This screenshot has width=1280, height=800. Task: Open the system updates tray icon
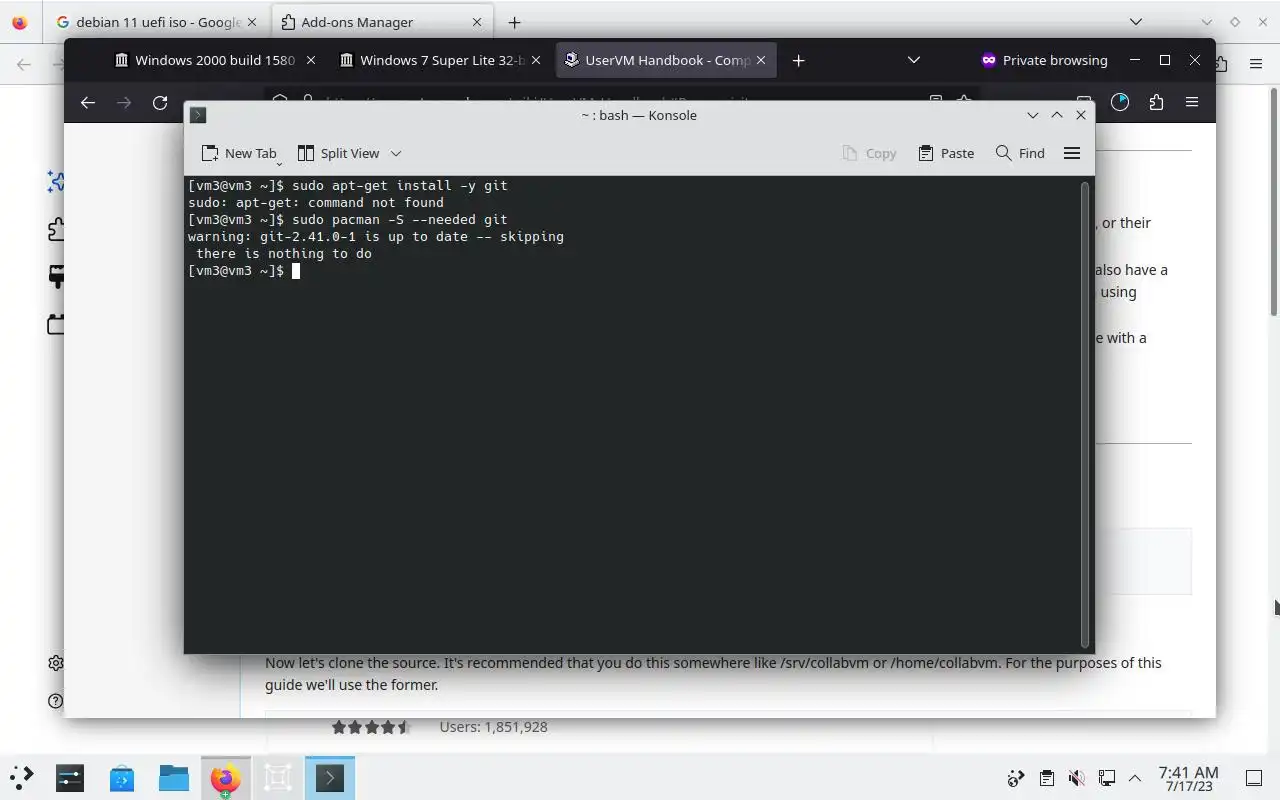(x=1016, y=778)
